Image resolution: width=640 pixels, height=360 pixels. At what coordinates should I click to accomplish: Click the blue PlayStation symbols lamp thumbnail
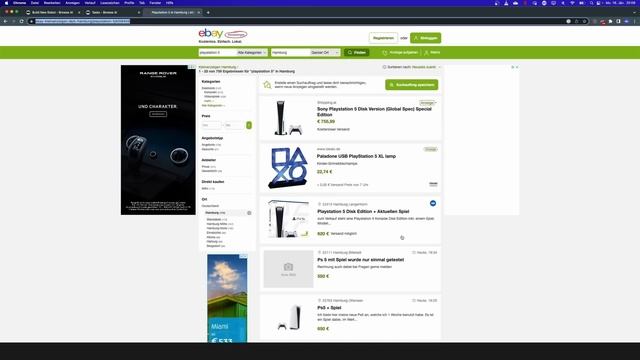(x=288, y=168)
